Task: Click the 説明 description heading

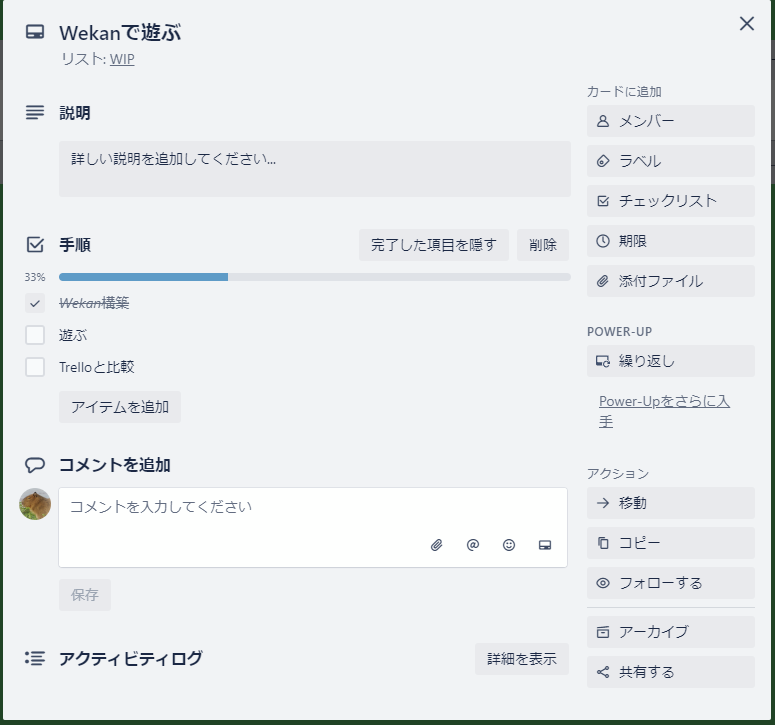Action: pos(75,113)
